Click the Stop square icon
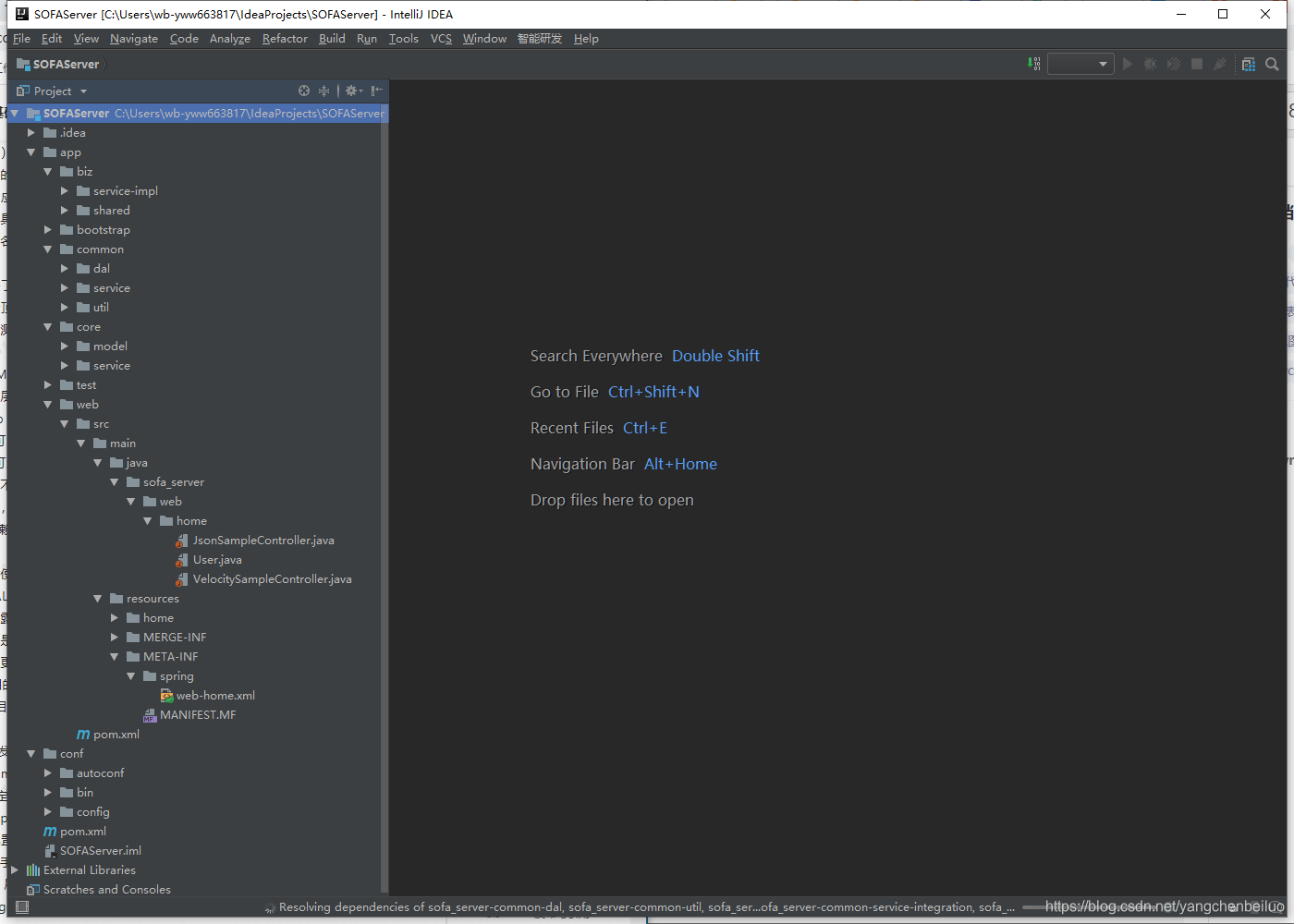 (x=1197, y=64)
